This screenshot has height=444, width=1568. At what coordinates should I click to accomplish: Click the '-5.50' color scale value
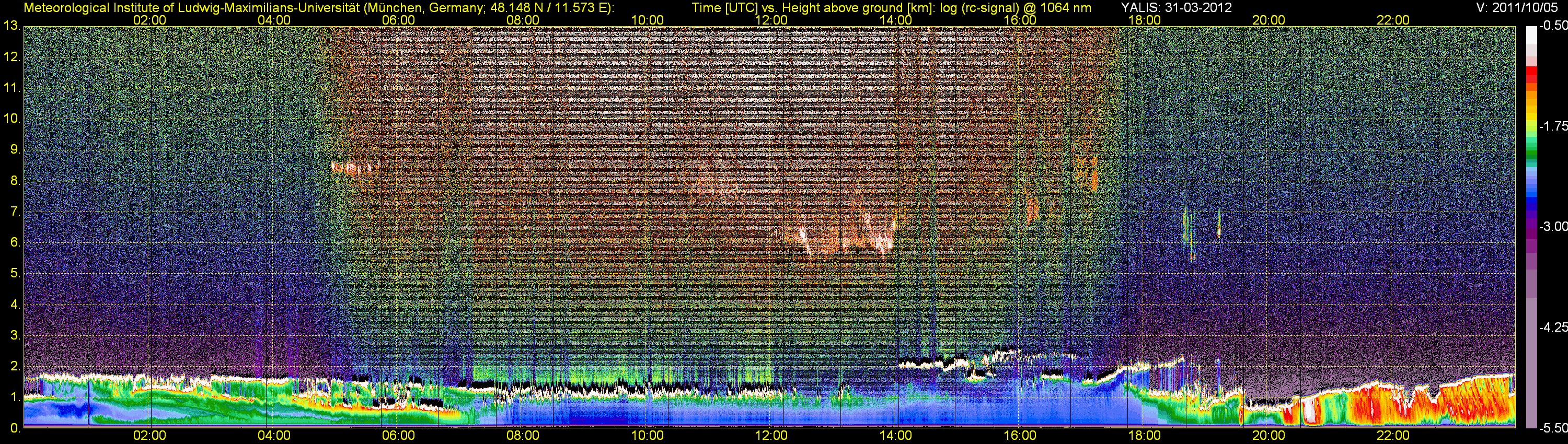pyautogui.click(x=1553, y=428)
